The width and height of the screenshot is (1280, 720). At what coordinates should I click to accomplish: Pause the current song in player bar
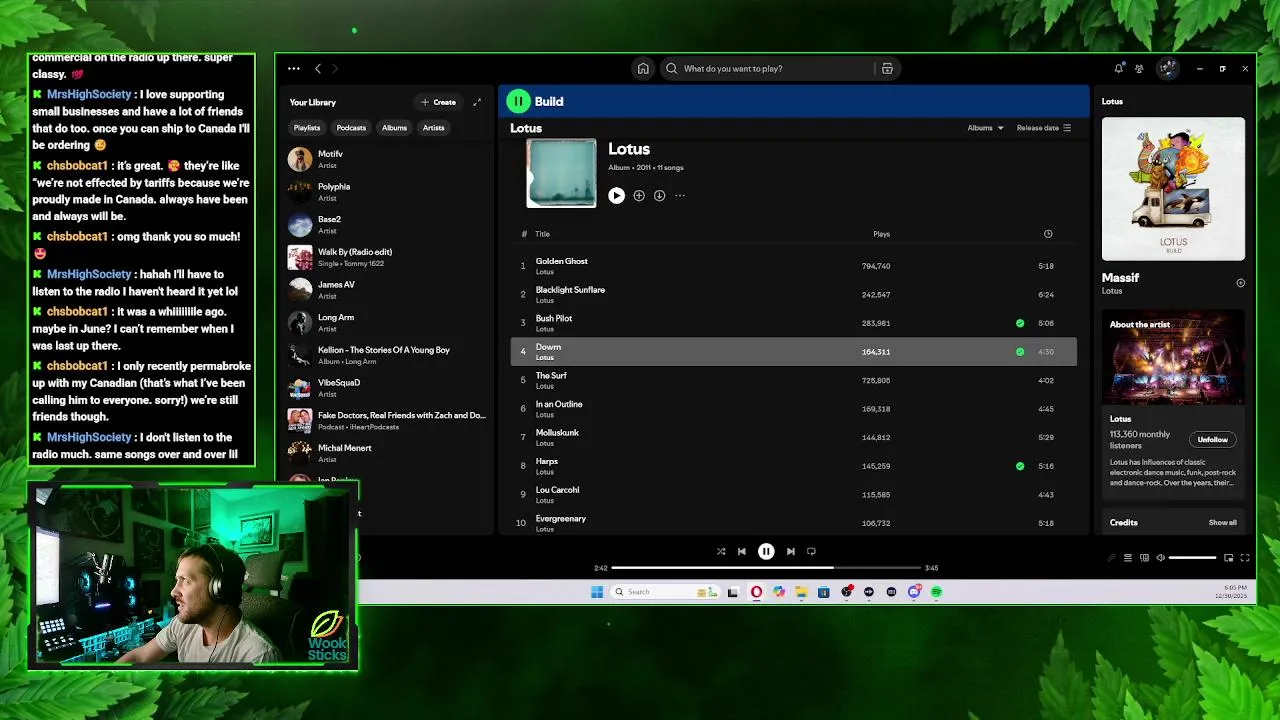766,551
